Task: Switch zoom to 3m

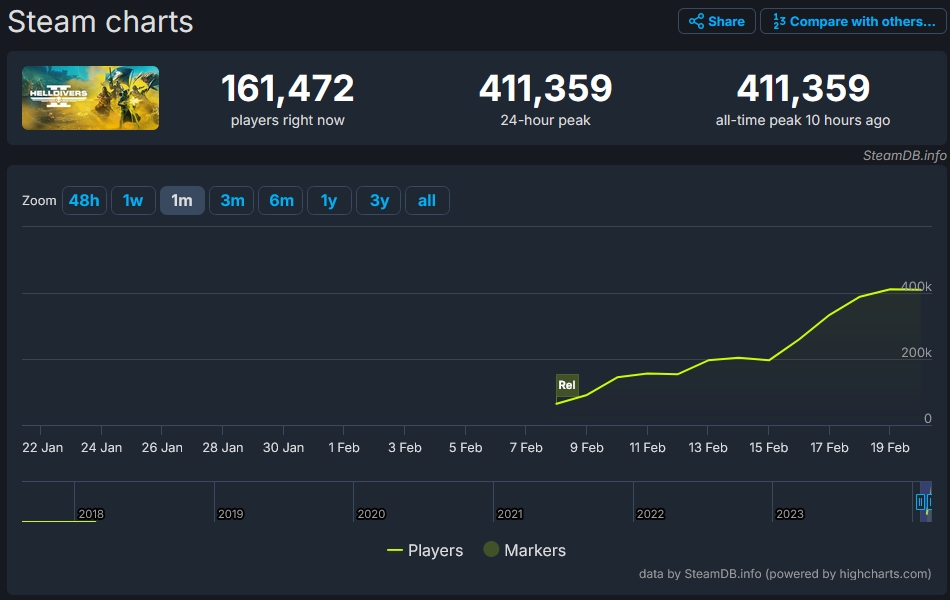Action: 231,201
